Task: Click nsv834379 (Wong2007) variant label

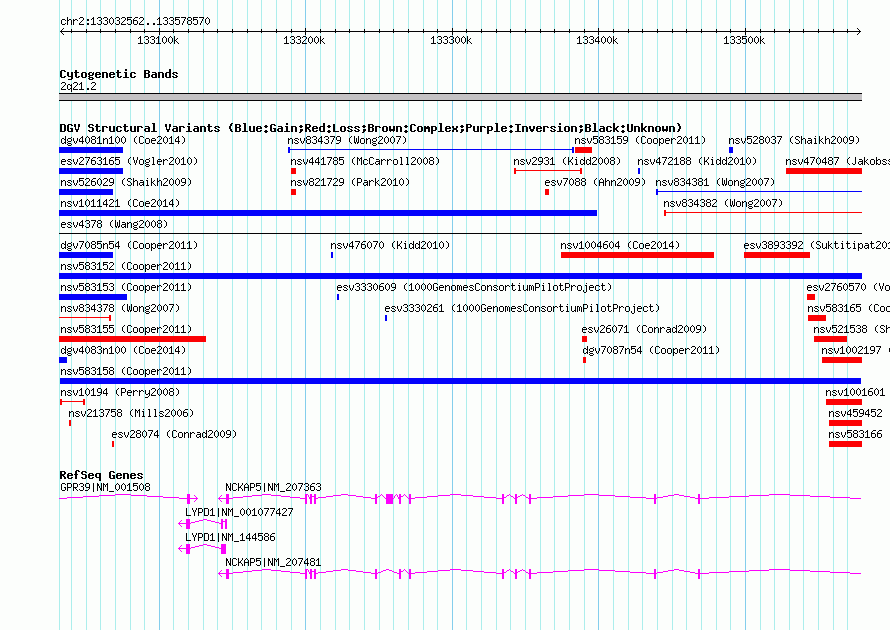Action: pos(347,140)
